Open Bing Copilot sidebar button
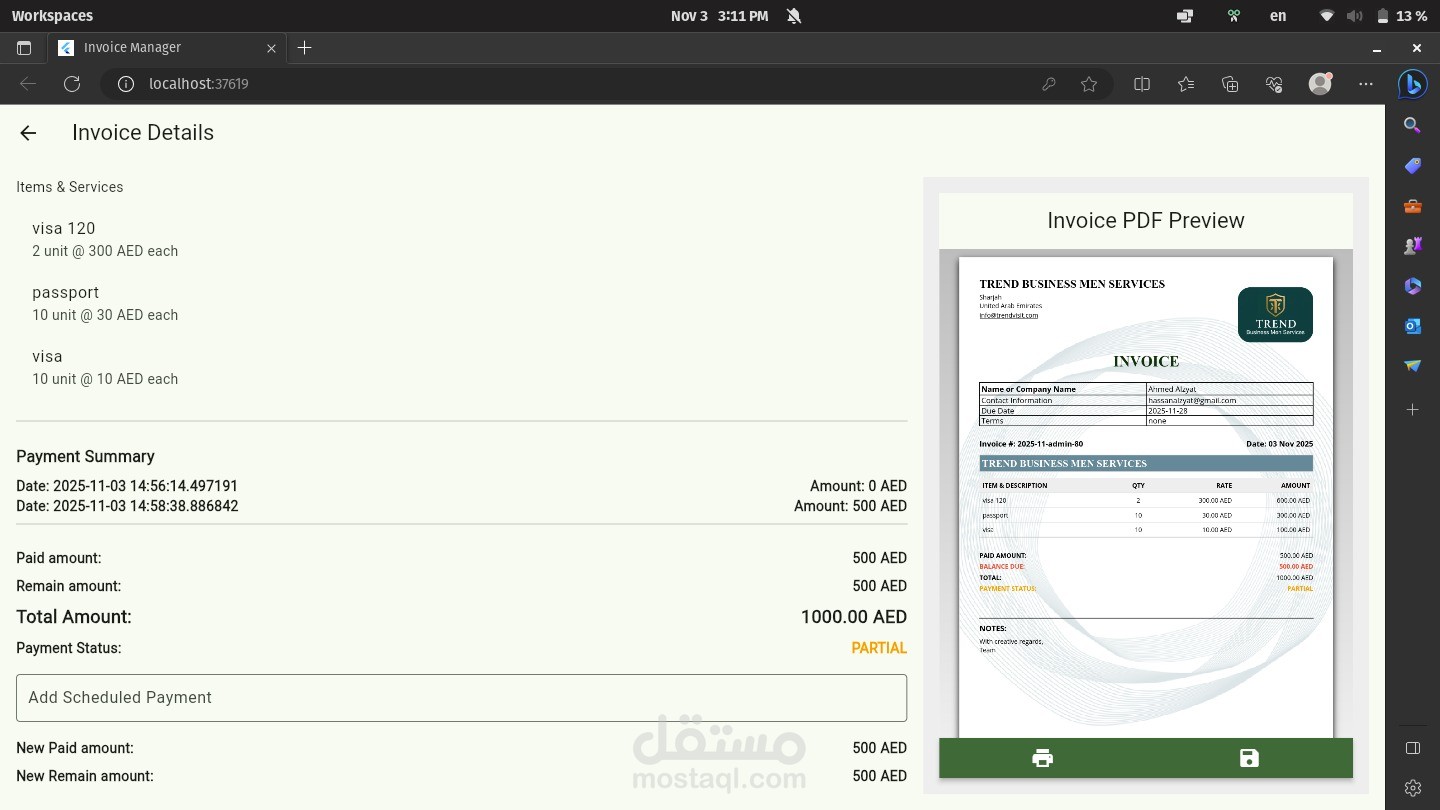1440x810 pixels. 1412,85
